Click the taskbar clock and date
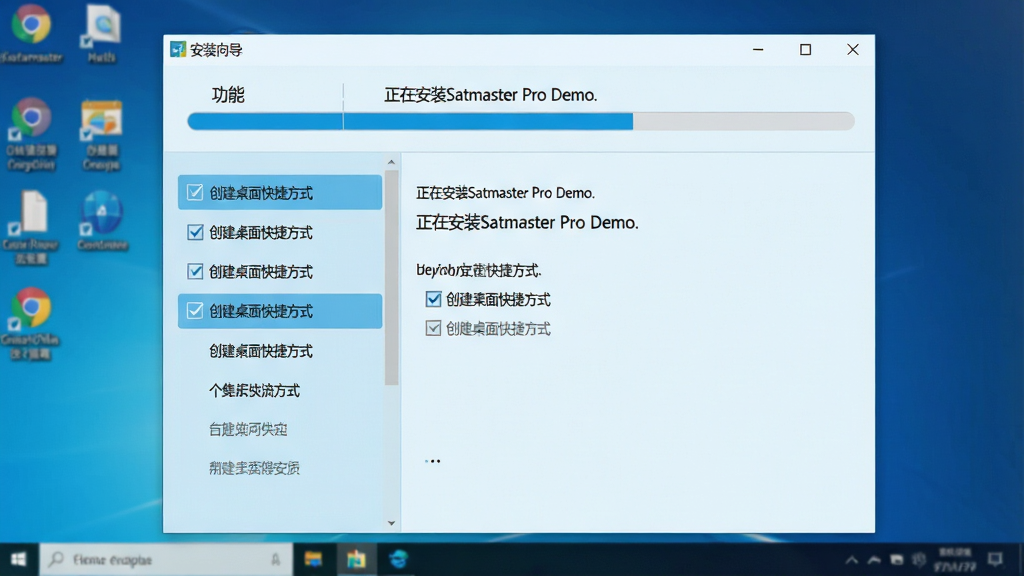 pos(955,560)
